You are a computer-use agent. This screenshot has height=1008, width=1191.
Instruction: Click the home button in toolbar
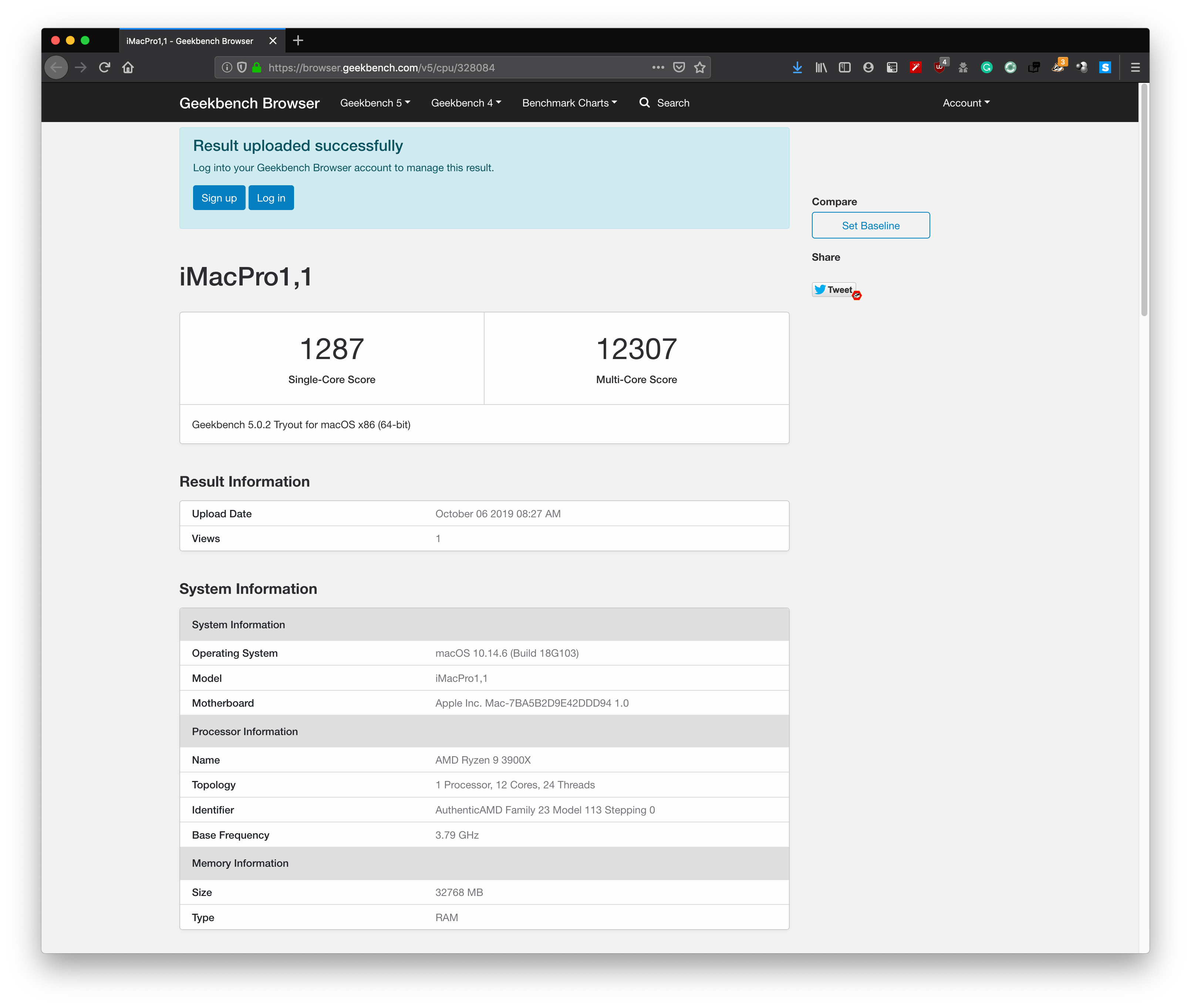(128, 67)
